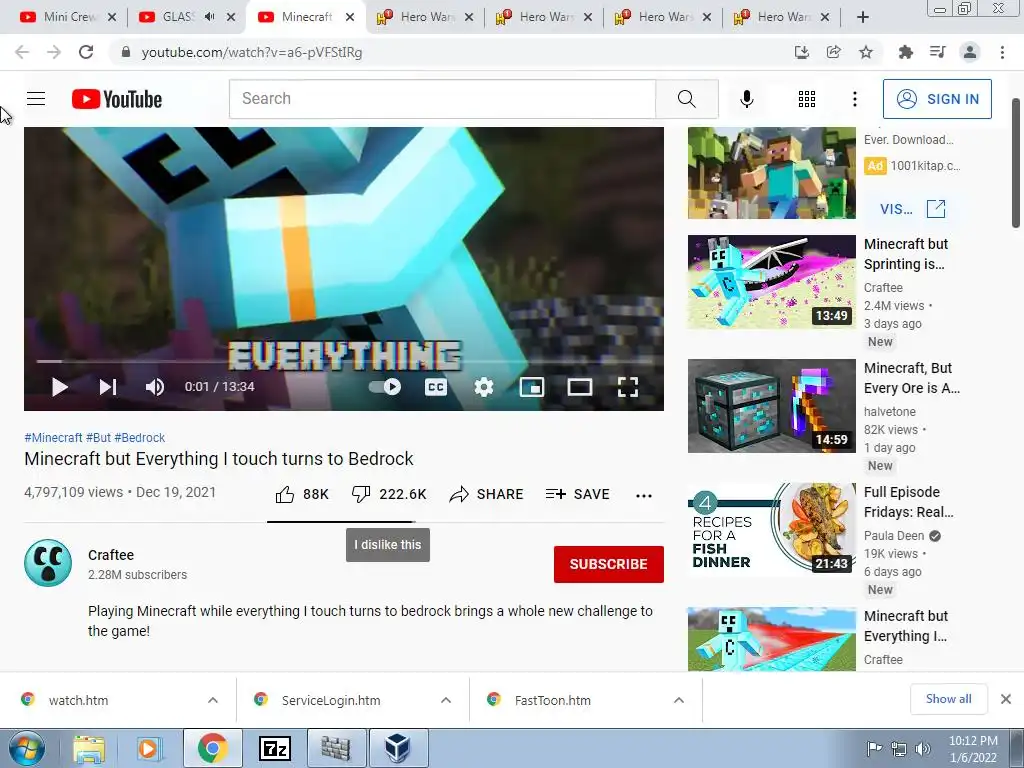Open the Chrome three-dot menu

(x=1002, y=52)
